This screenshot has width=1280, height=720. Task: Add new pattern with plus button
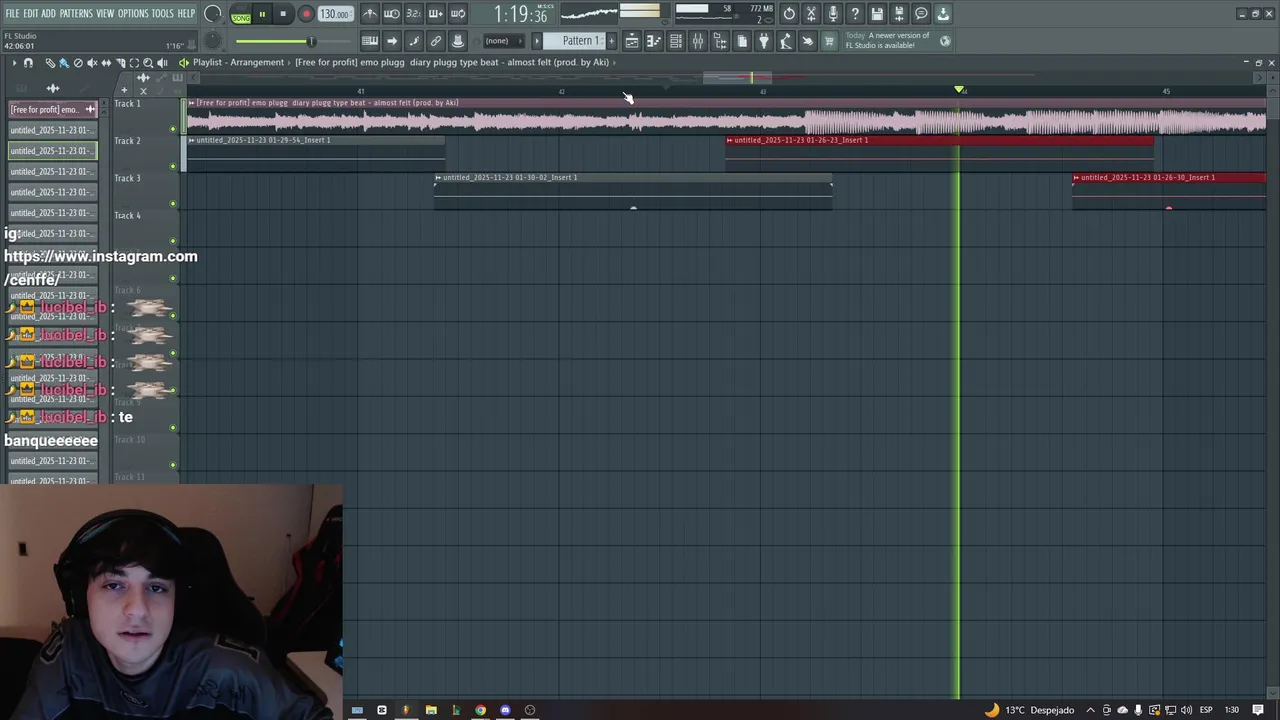point(611,41)
